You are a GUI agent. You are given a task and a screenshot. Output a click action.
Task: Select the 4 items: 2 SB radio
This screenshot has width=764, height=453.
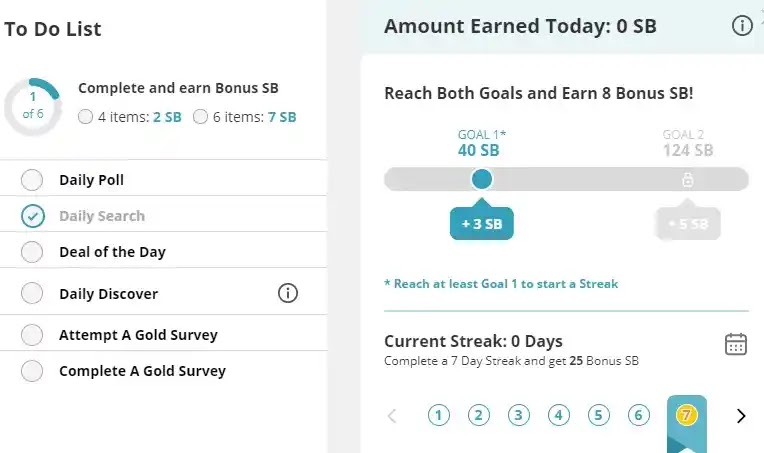click(x=86, y=117)
